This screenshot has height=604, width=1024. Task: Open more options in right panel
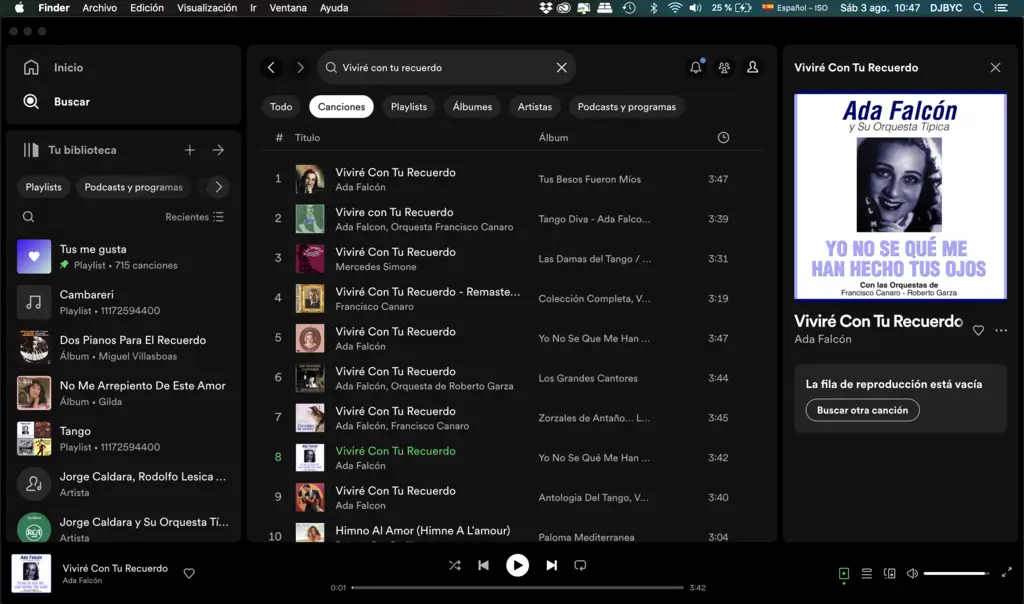pos(1000,330)
